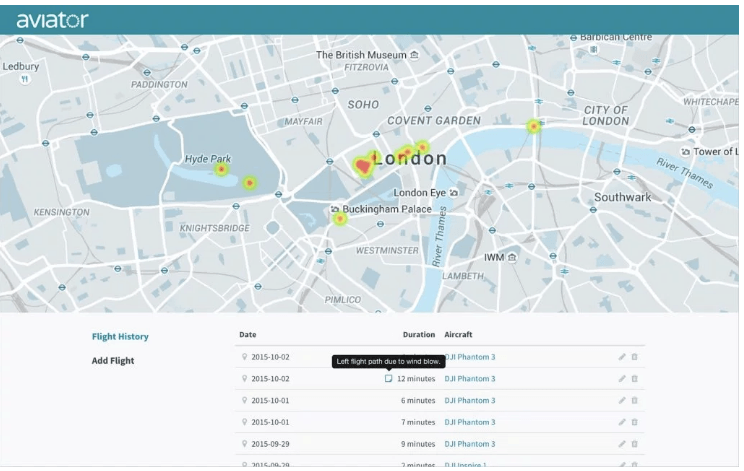Click the Southwark map label
Screen dimensions: 744x471
[623, 197]
